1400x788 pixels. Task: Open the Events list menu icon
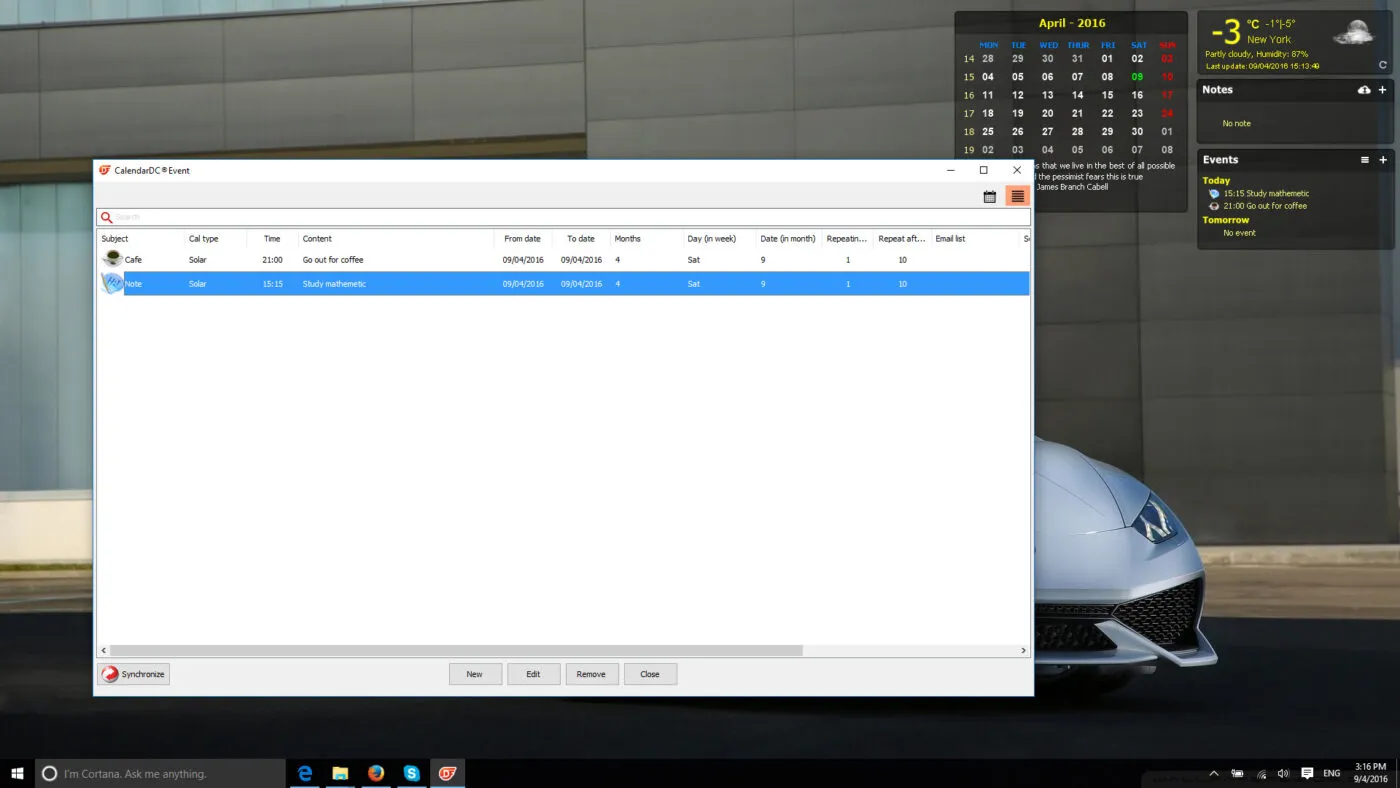click(1365, 160)
